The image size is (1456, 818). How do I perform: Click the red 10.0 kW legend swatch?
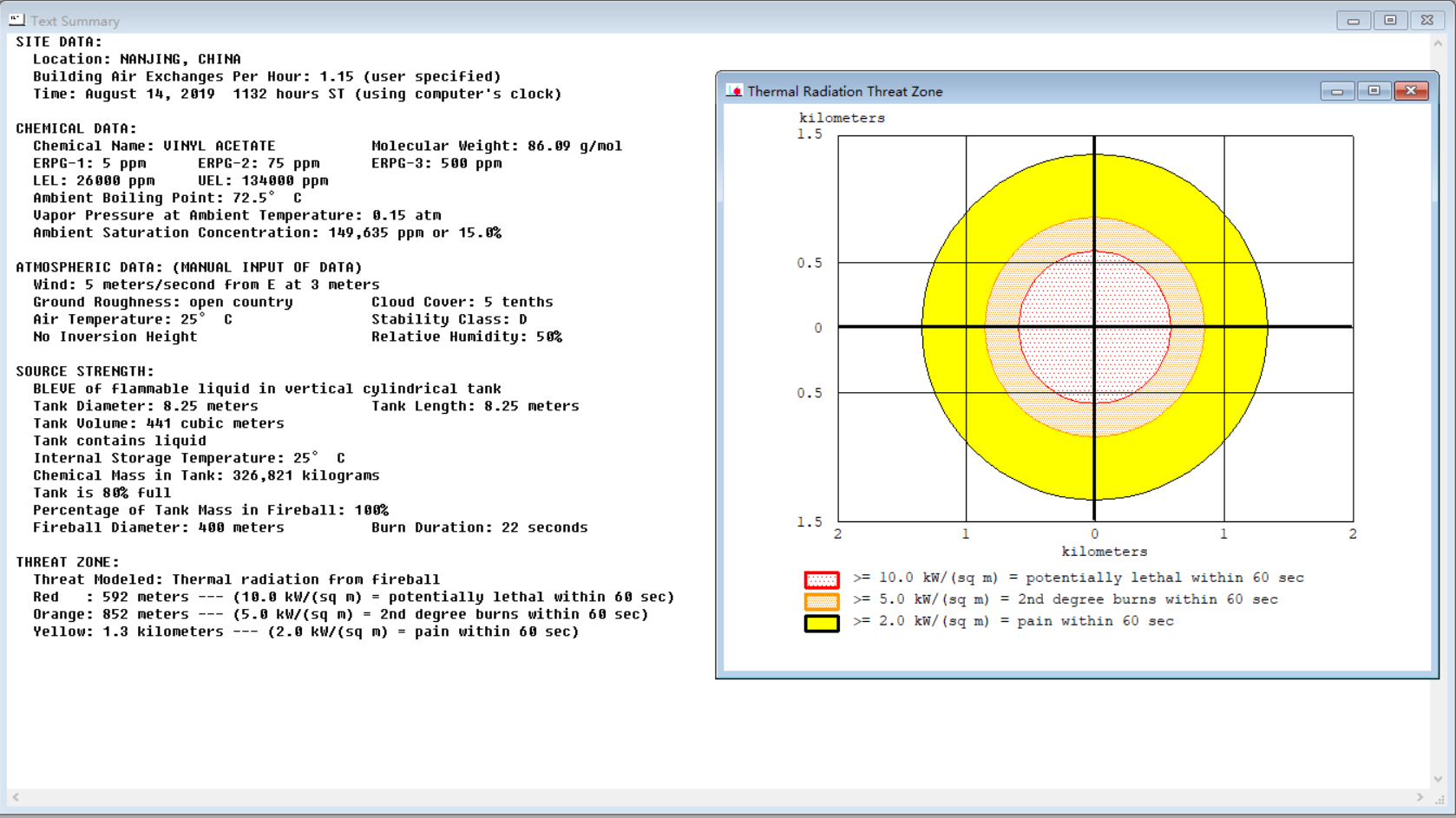[822, 579]
